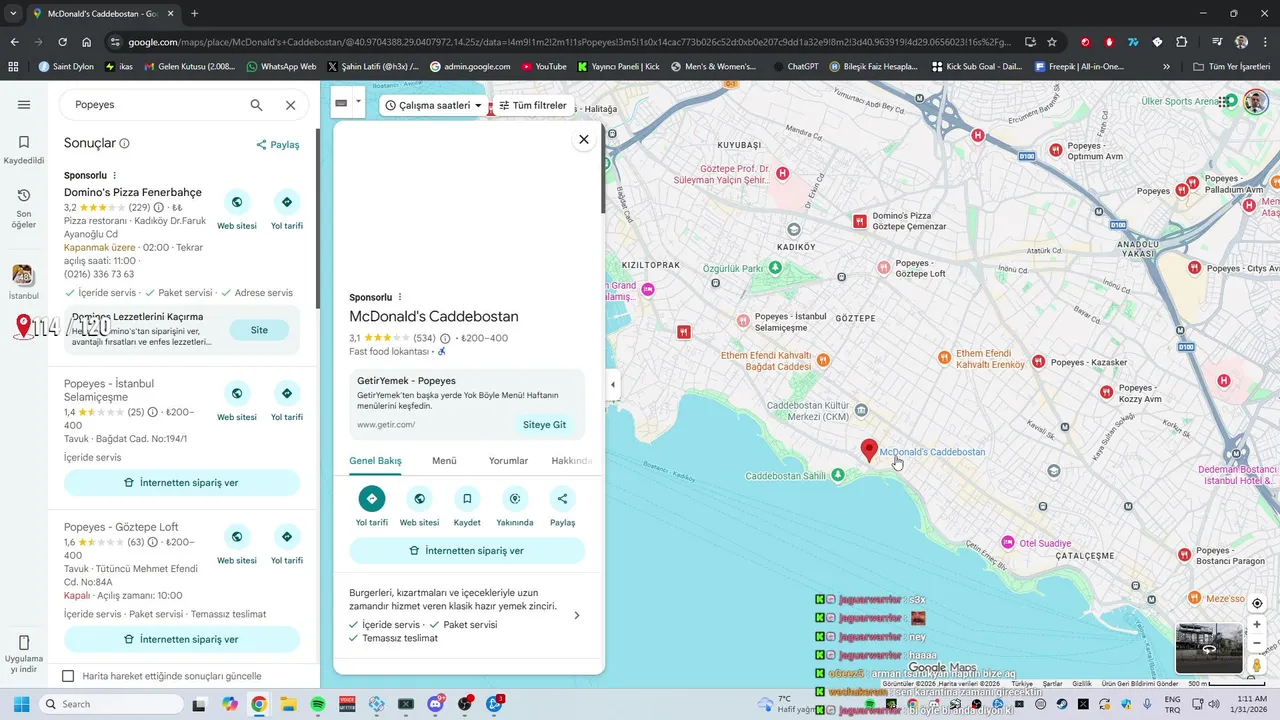
Task: Click the search magnifier icon
Action: pos(256,105)
